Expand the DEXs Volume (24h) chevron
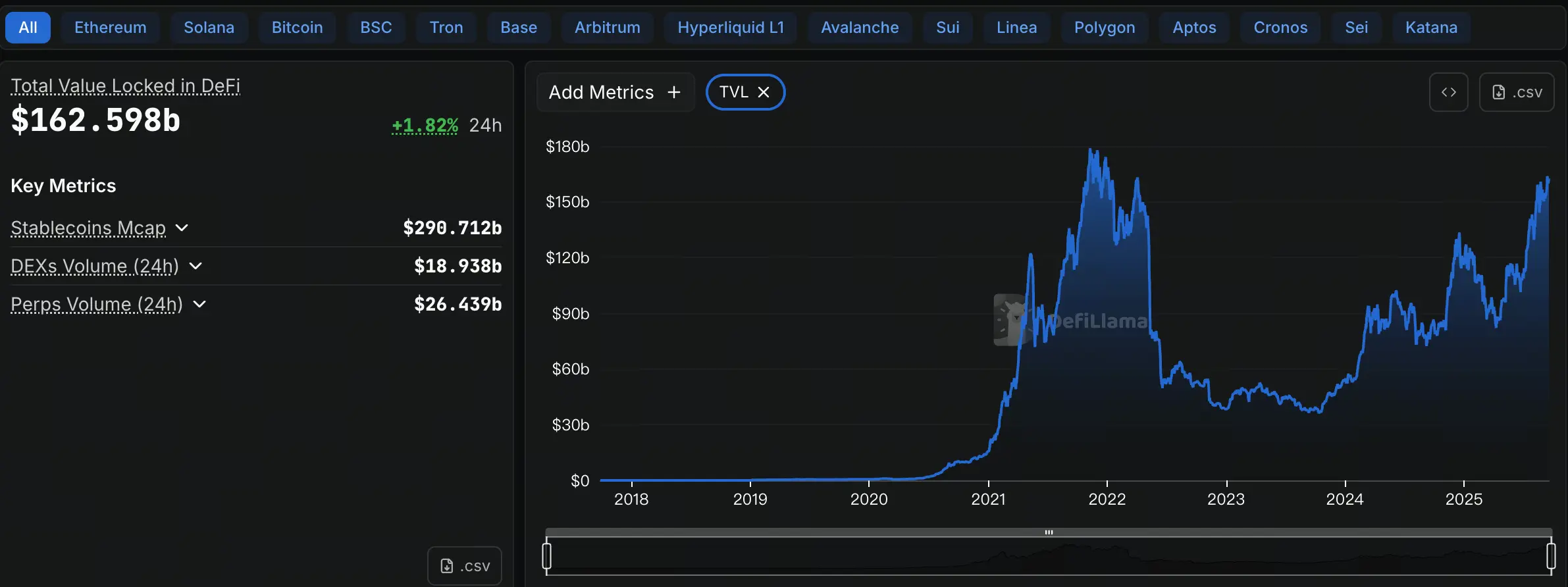The image size is (1568, 587). [x=196, y=266]
